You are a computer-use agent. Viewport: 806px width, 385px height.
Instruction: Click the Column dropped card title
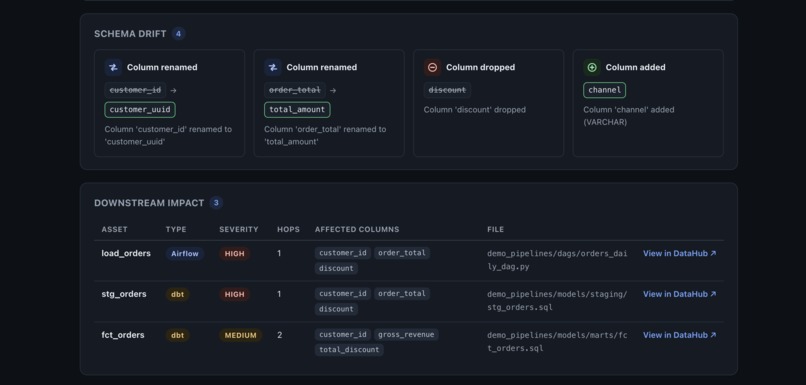click(480, 67)
